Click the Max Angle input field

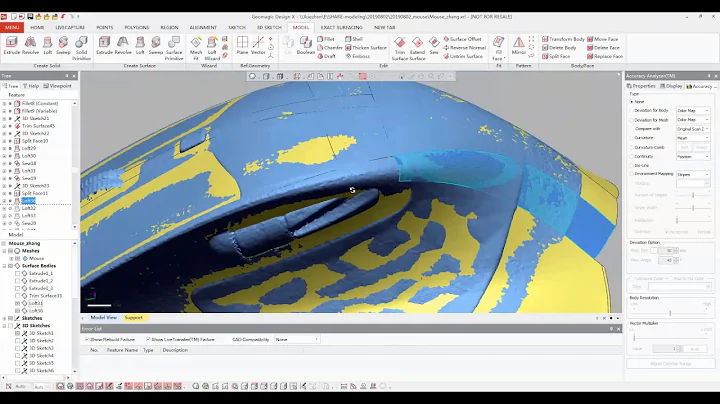[x=665, y=260]
